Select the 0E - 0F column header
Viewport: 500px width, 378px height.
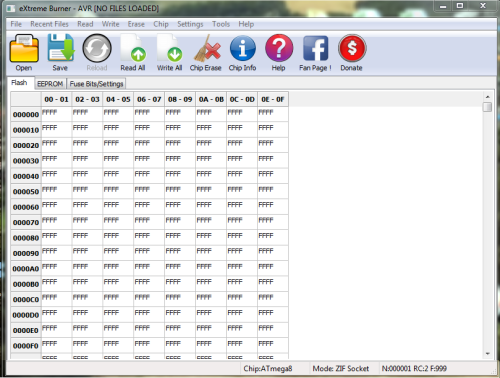pyautogui.click(x=273, y=99)
